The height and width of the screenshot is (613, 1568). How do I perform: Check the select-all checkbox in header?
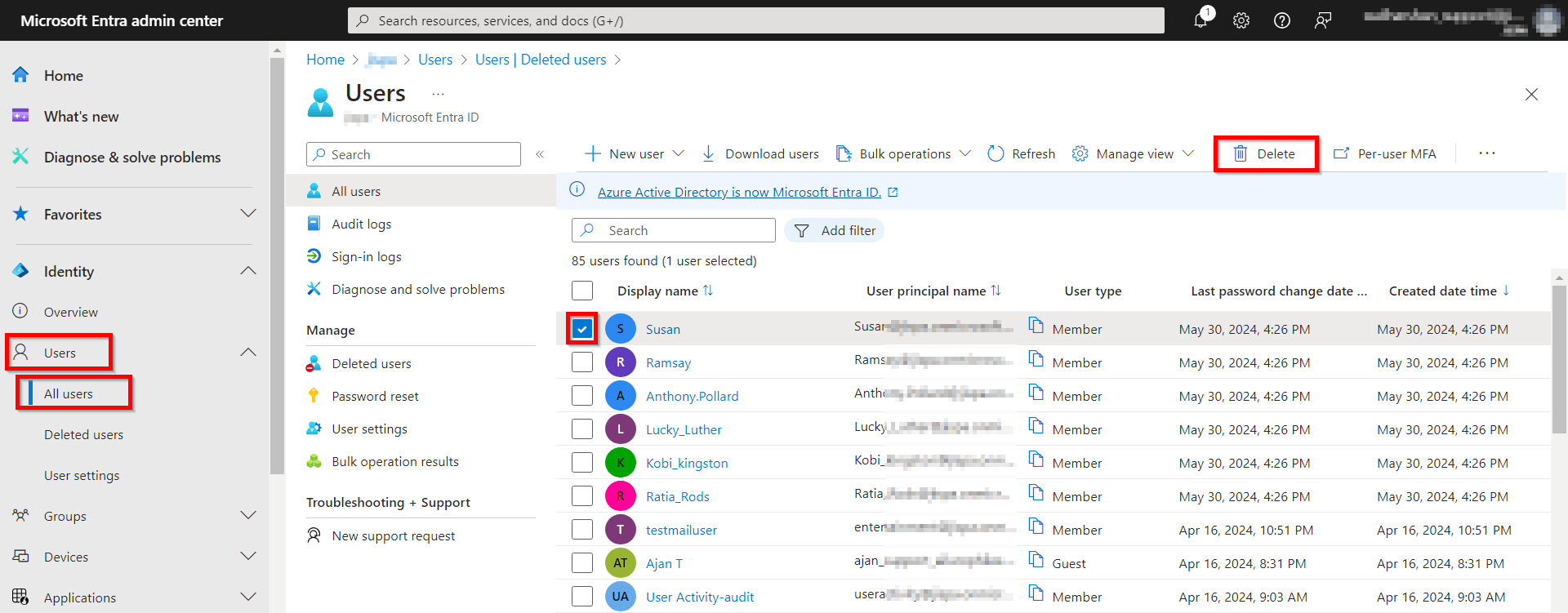pyautogui.click(x=582, y=291)
